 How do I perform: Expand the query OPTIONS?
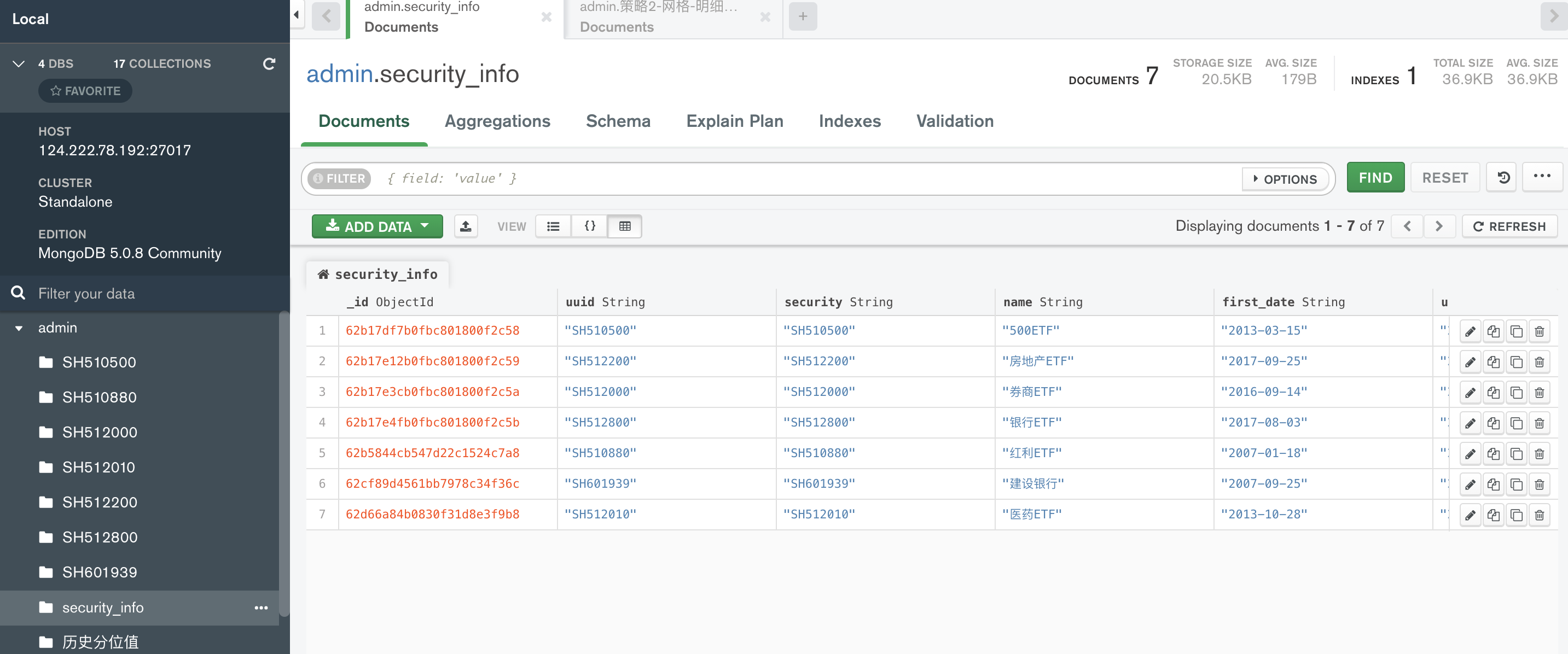tap(1285, 179)
